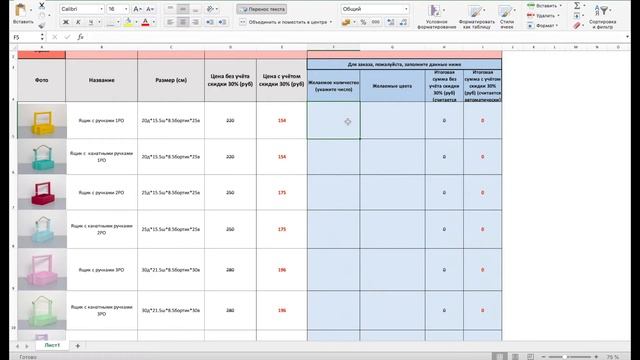Select the Размер (см) header cell

pyautogui.click(x=171, y=80)
